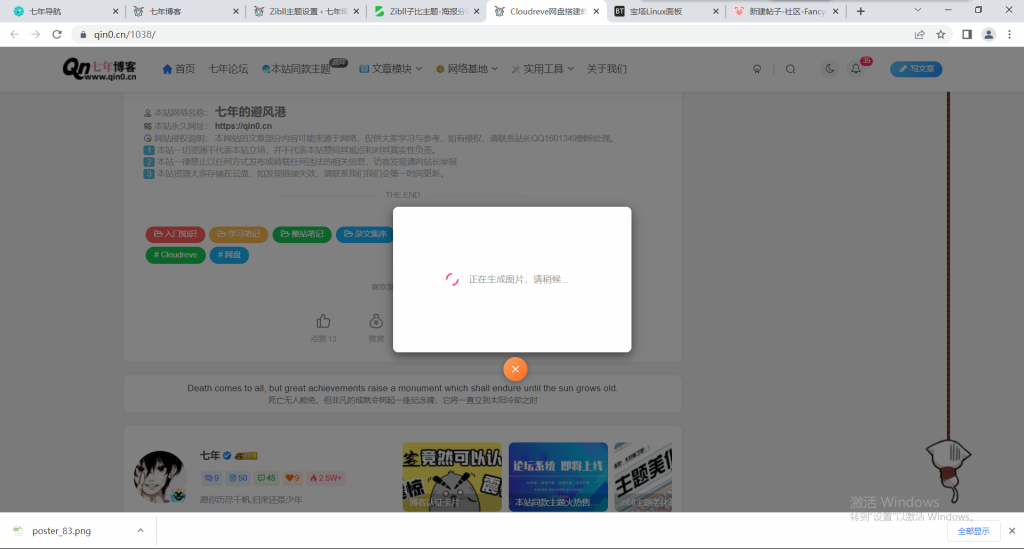The height and width of the screenshot is (549, 1024).
Task: Click the lightbulb icon in site header
Action: click(x=757, y=69)
